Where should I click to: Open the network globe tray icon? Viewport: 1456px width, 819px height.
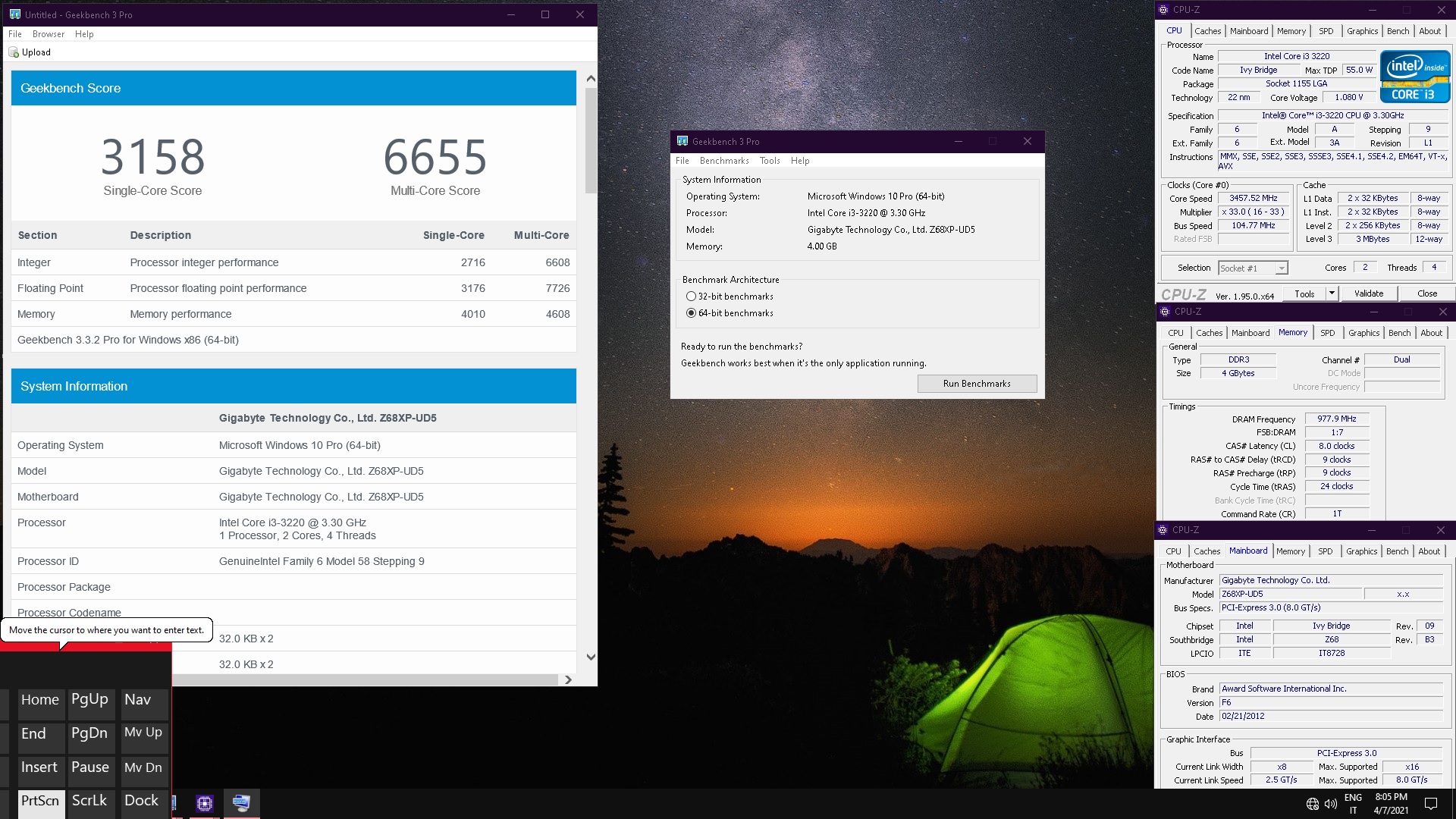pos(1313,804)
